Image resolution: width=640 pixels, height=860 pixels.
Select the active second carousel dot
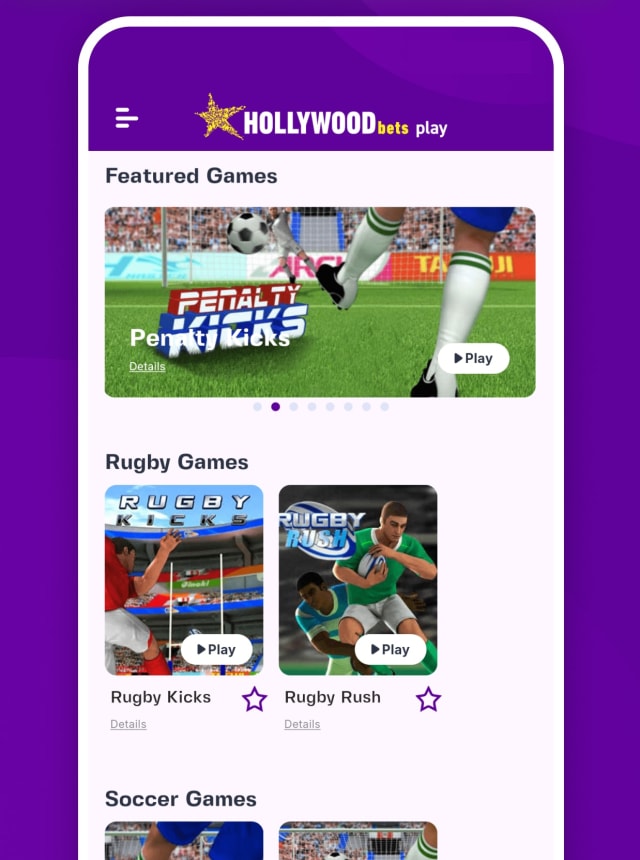tap(275, 406)
